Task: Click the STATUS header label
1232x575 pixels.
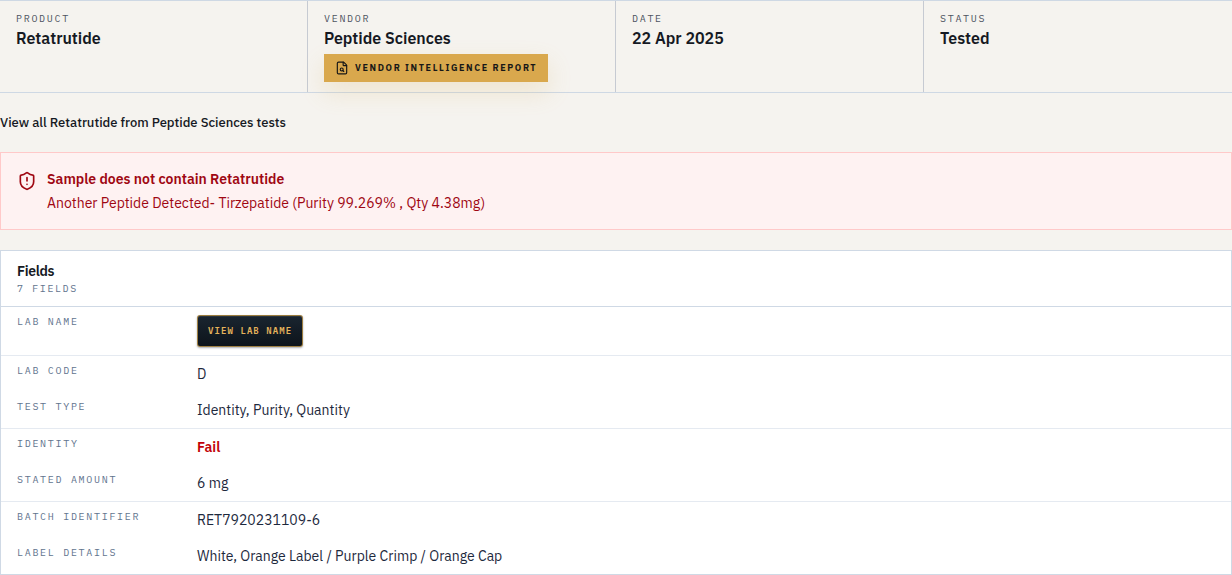Action: pyautogui.click(x=963, y=19)
